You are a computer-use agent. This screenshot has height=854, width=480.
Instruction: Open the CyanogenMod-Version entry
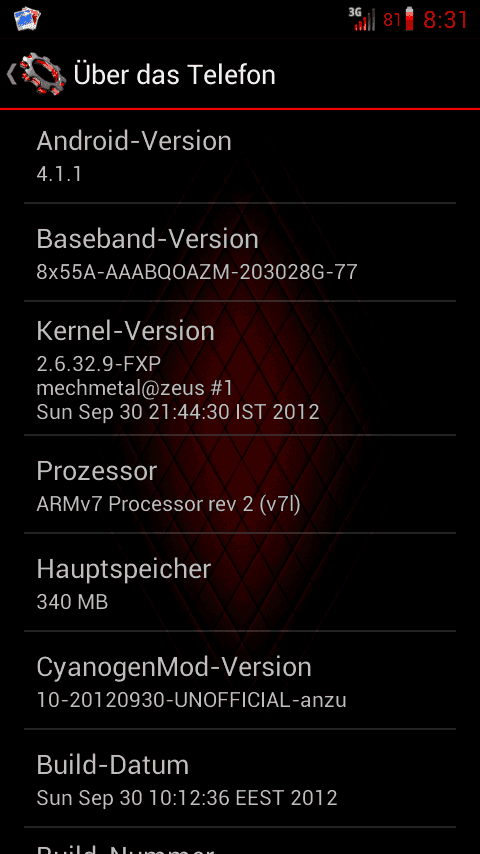240,680
